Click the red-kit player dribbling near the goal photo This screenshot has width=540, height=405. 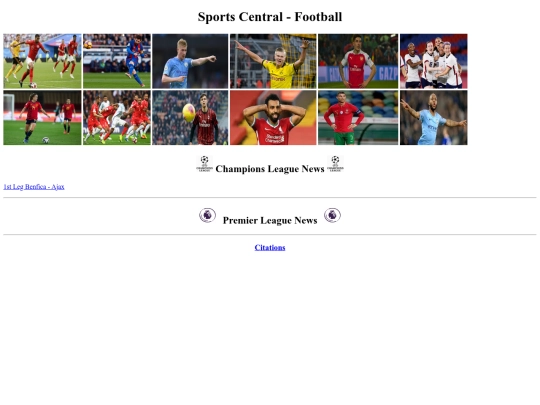coord(42,117)
